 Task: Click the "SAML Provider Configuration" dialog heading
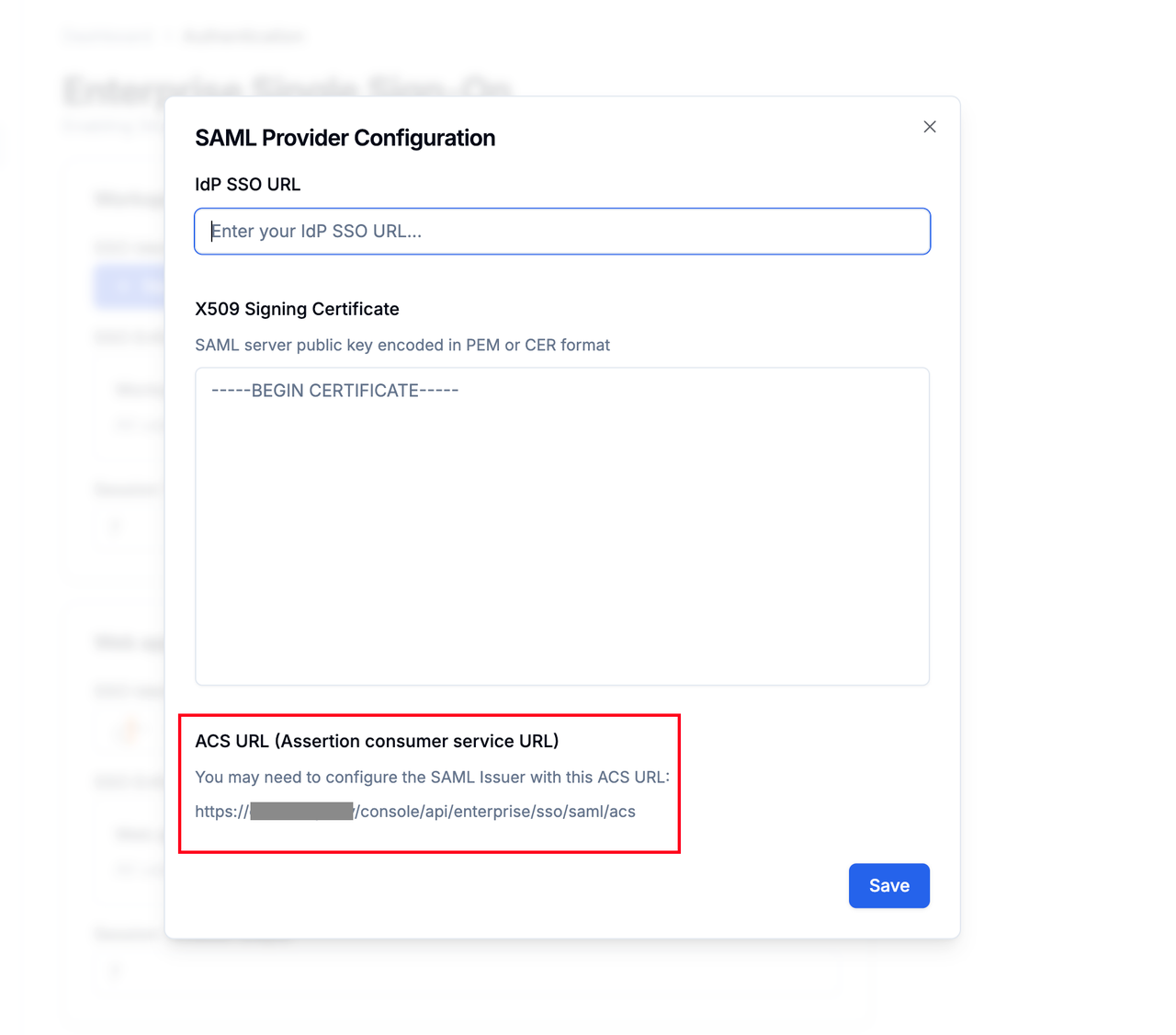(345, 138)
